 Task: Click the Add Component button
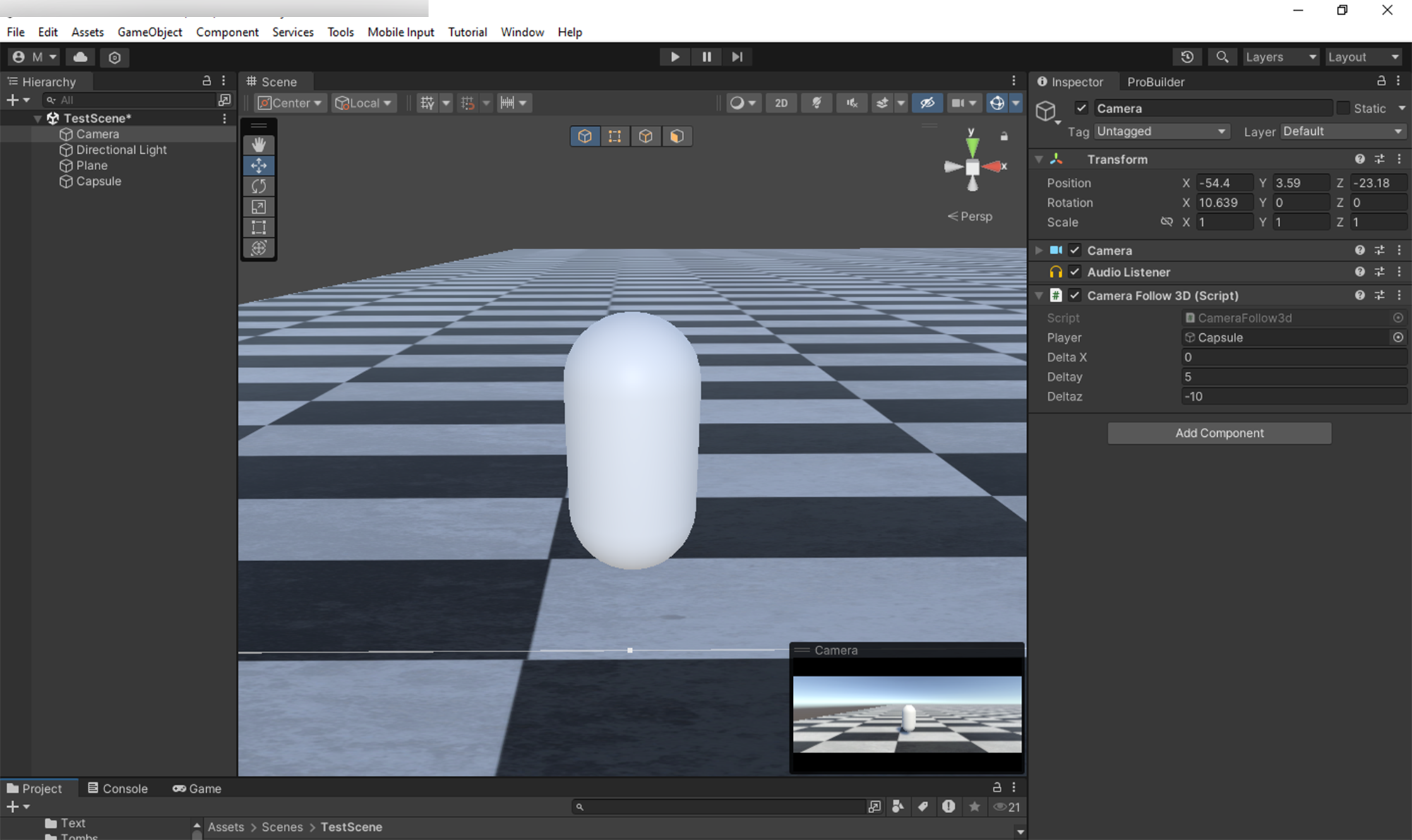[x=1219, y=432]
